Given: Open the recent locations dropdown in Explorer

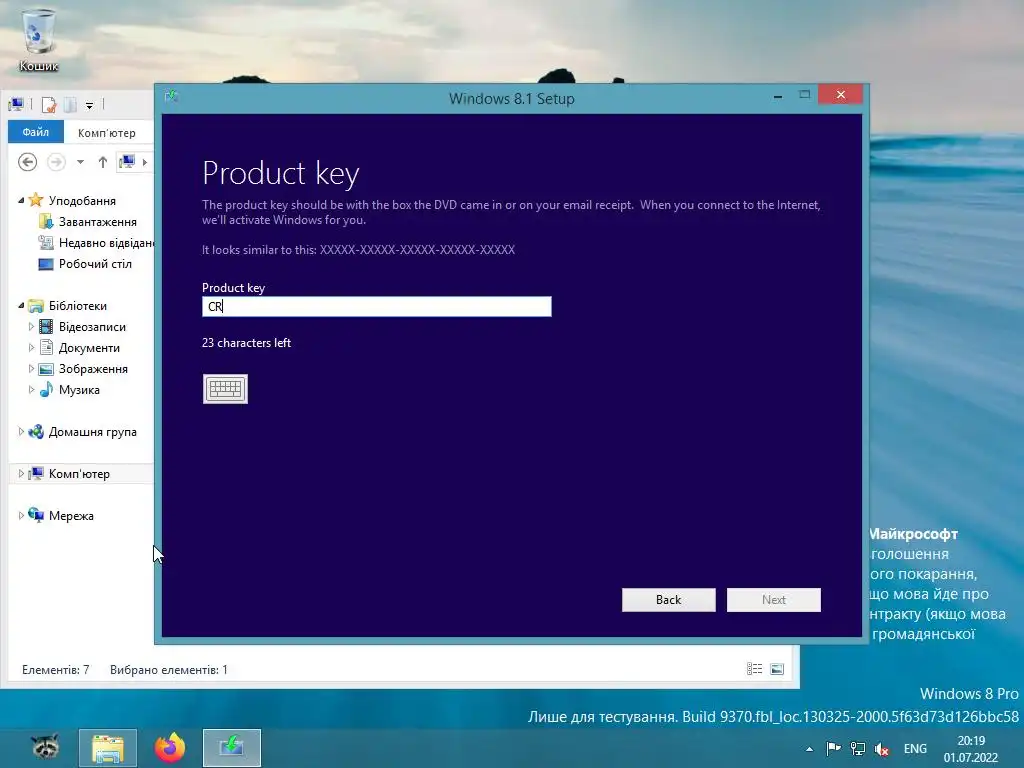Looking at the screenshot, I should (x=80, y=162).
